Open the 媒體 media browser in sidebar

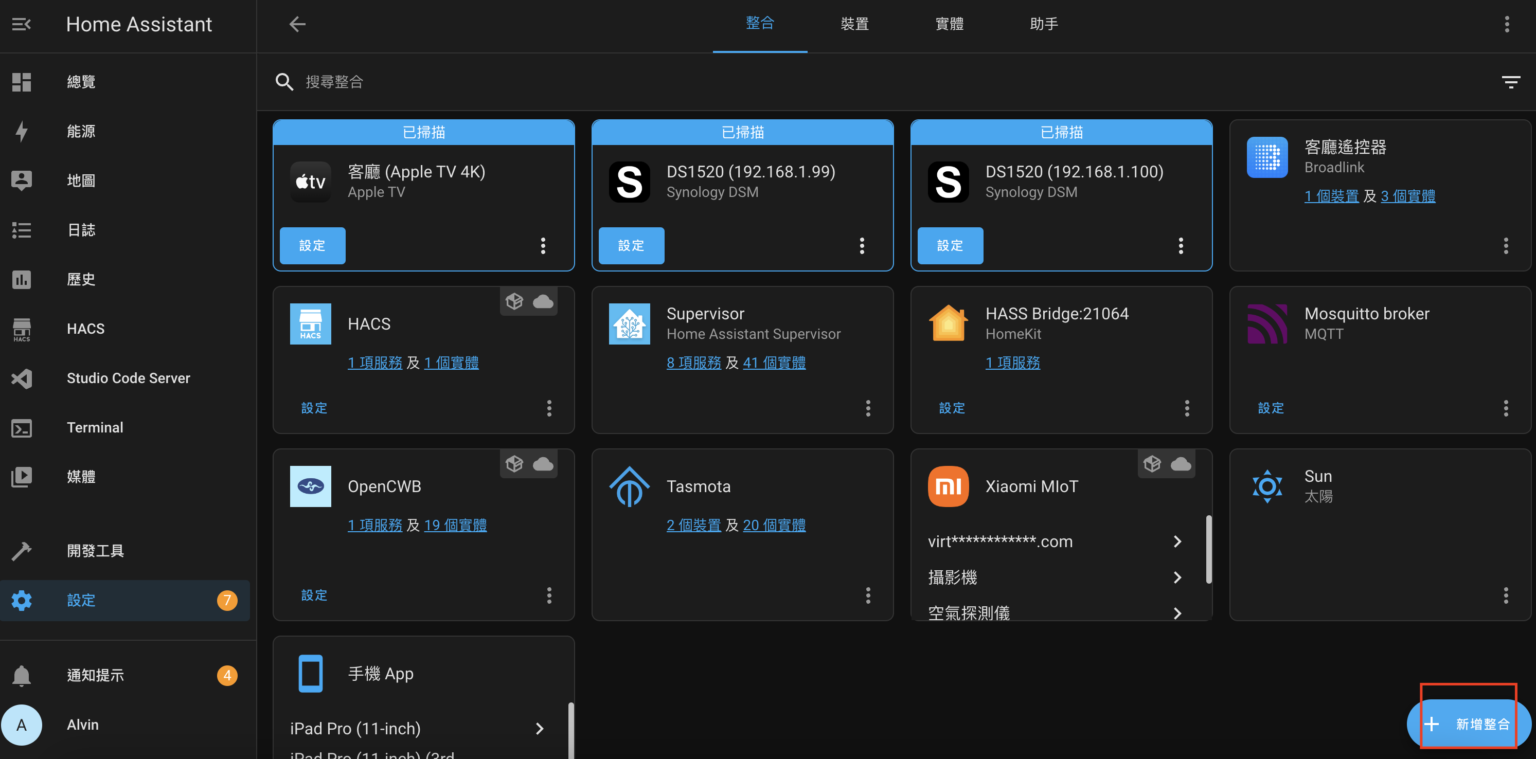tap(81, 476)
